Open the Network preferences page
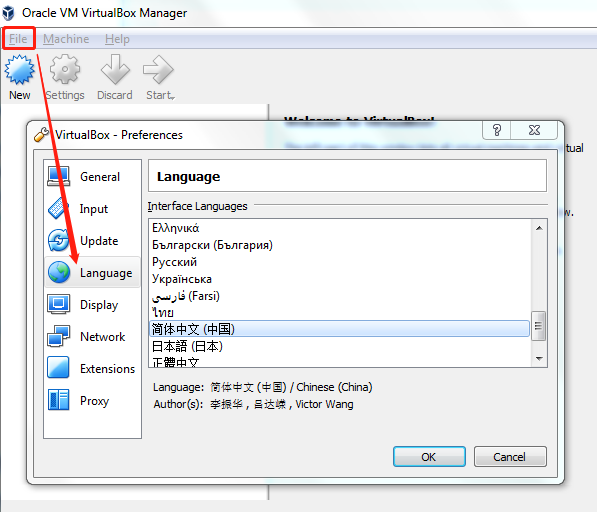This screenshot has height=512, width=597. click(x=93, y=337)
